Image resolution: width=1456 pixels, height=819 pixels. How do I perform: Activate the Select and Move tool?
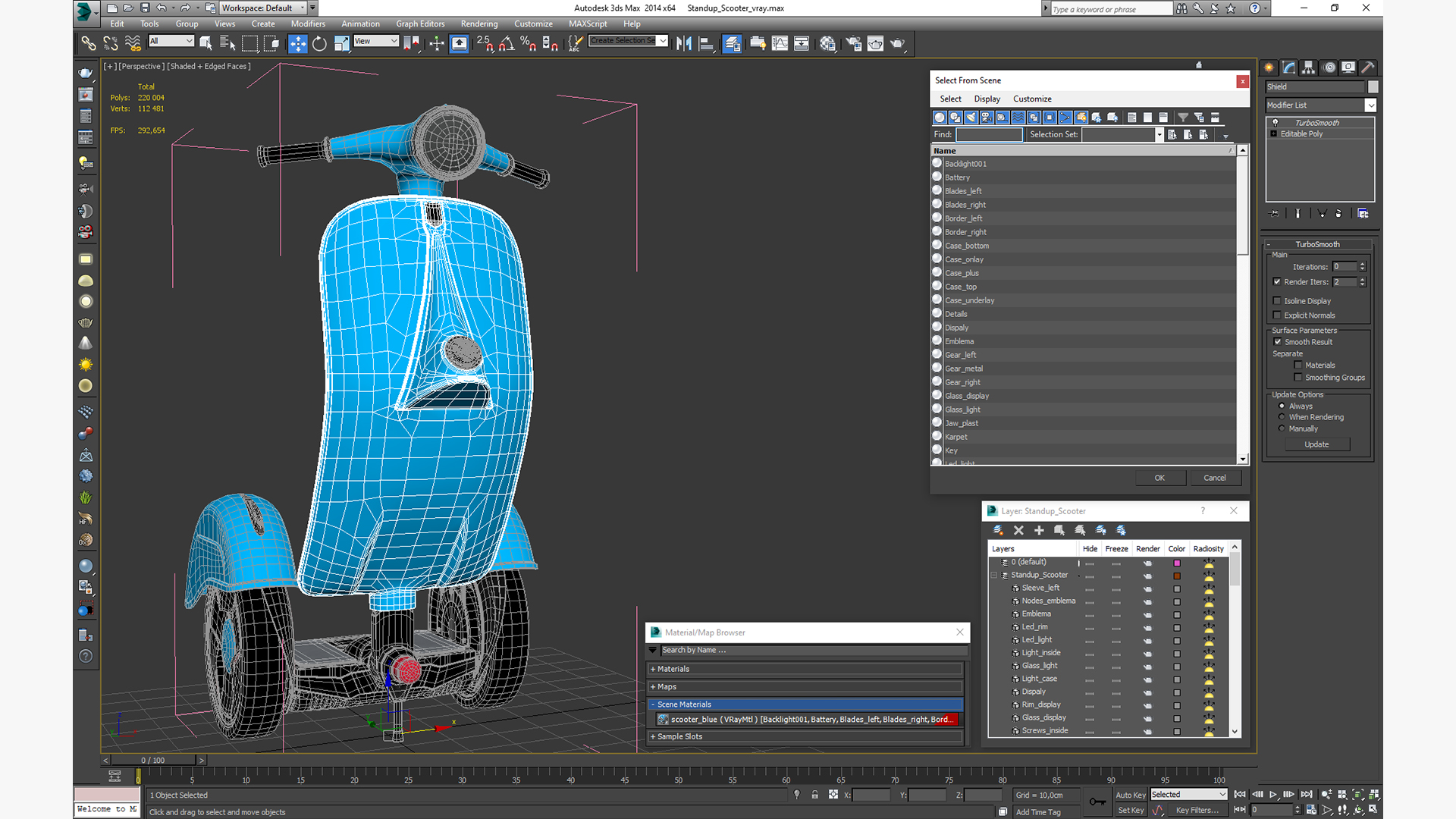pos(298,44)
